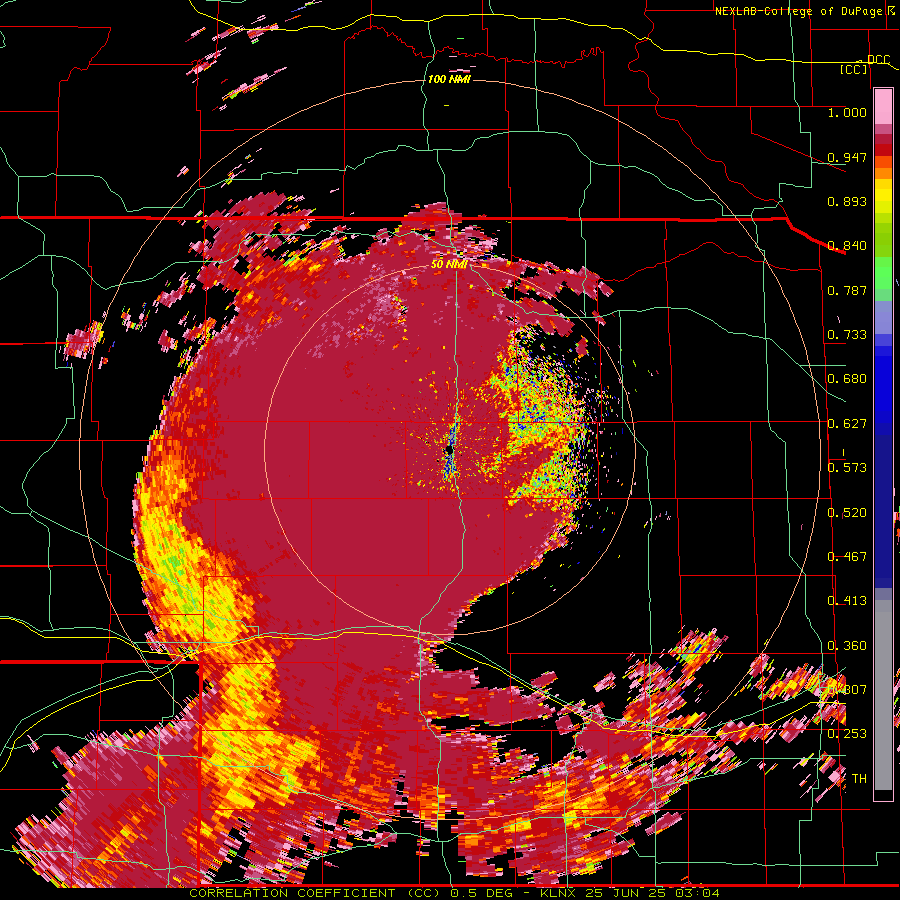Click the TH threshold label on the scale
900x900 pixels.
(859, 779)
